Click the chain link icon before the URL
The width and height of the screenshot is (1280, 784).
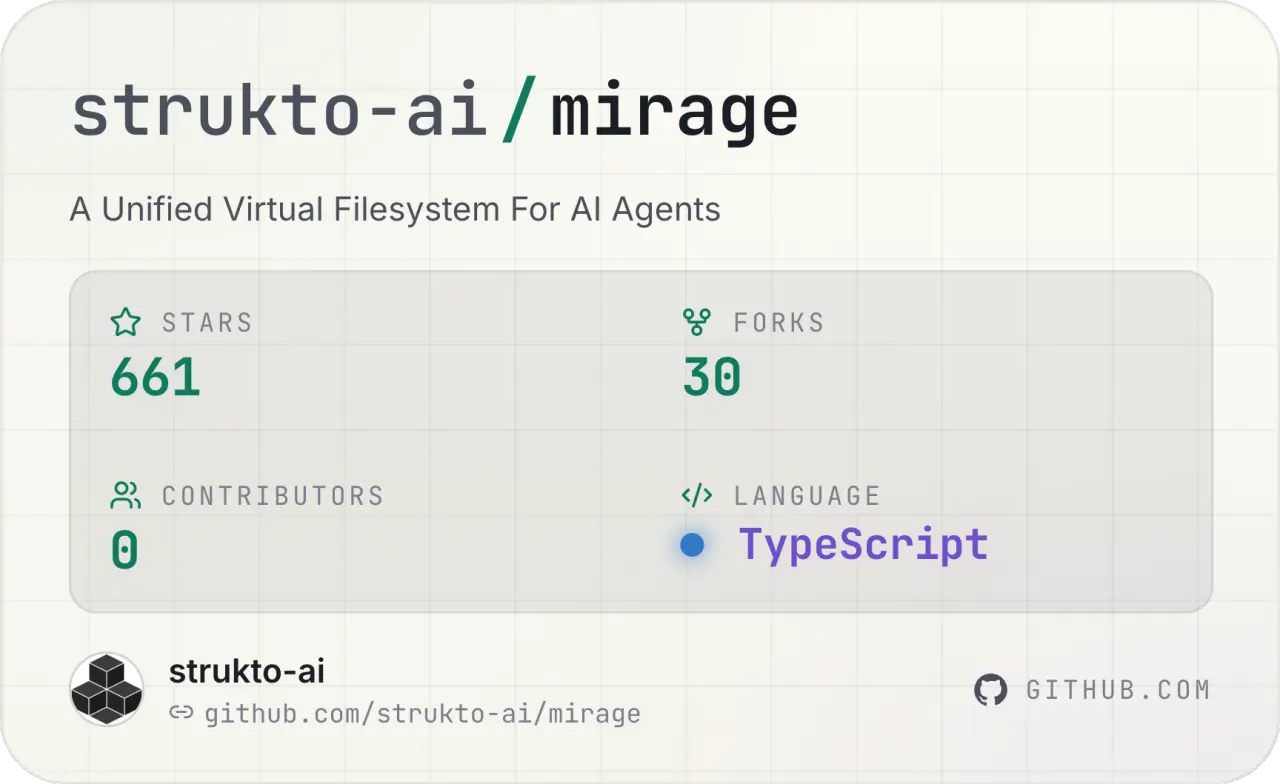point(181,713)
